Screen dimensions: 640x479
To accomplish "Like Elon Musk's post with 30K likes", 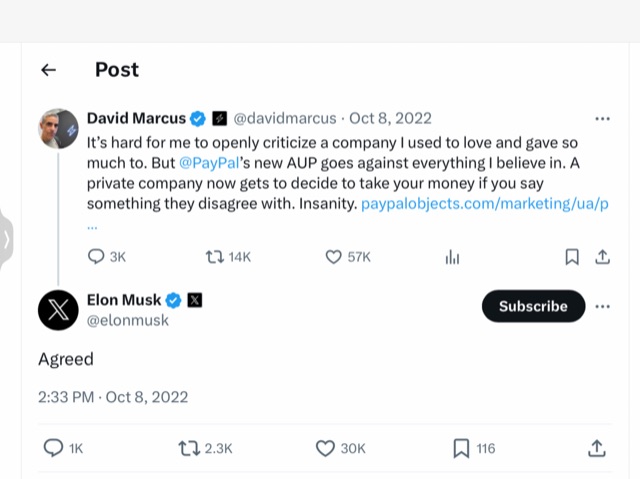I will pos(325,449).
